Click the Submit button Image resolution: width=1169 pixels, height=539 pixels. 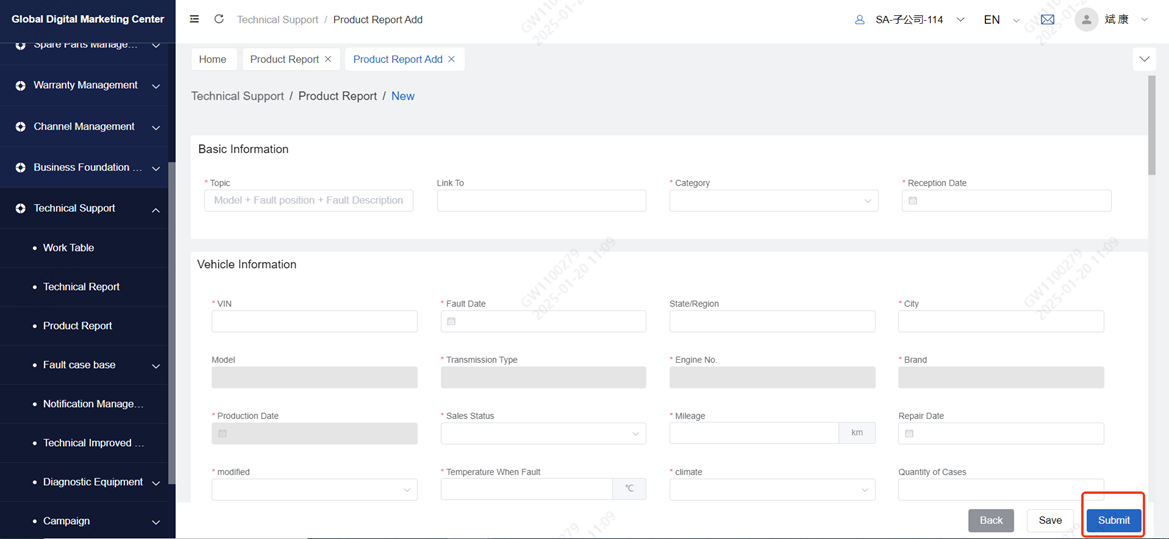coord(1113,520)
